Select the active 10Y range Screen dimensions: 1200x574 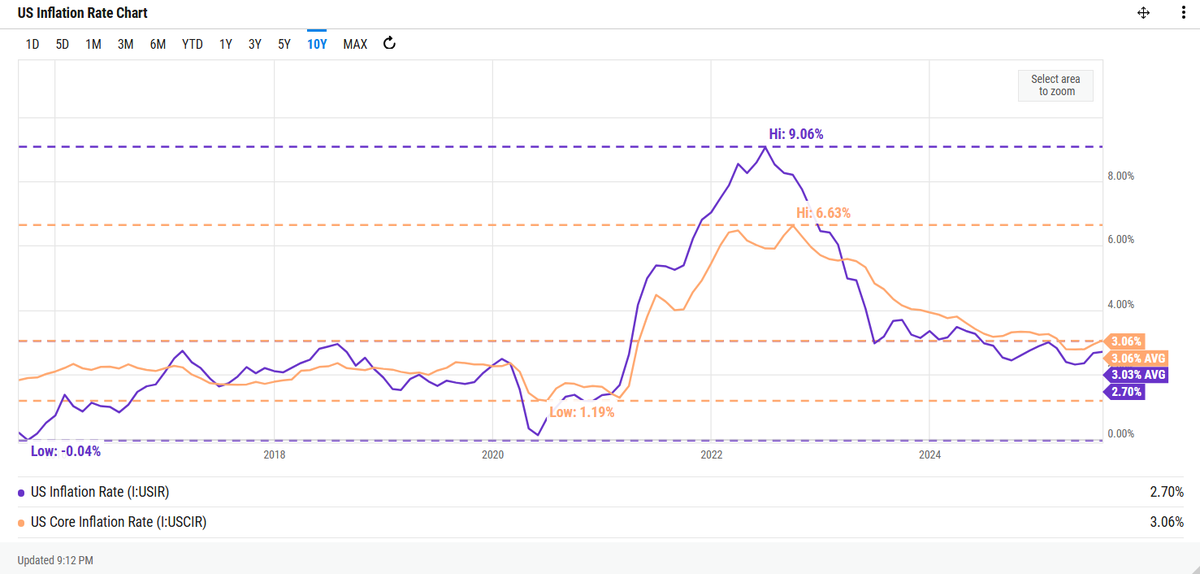click(317, 44)
